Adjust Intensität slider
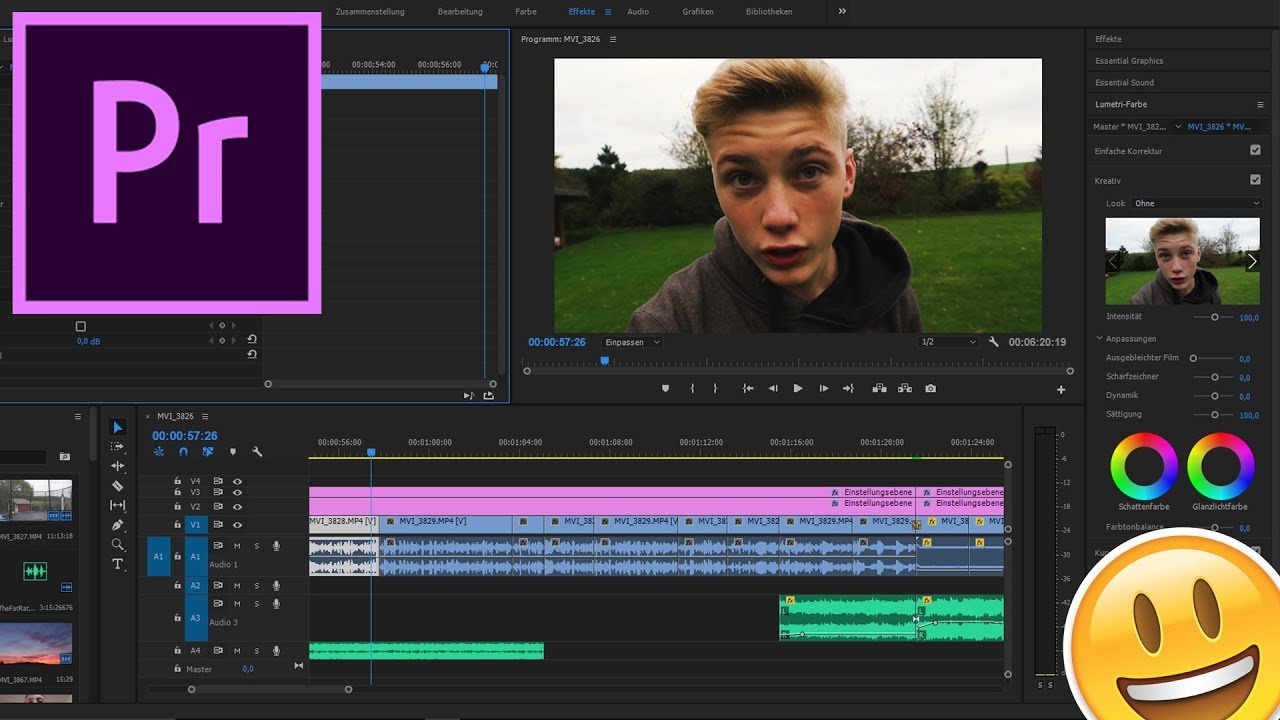1280x720 pixels. [x=1214, y=317]
